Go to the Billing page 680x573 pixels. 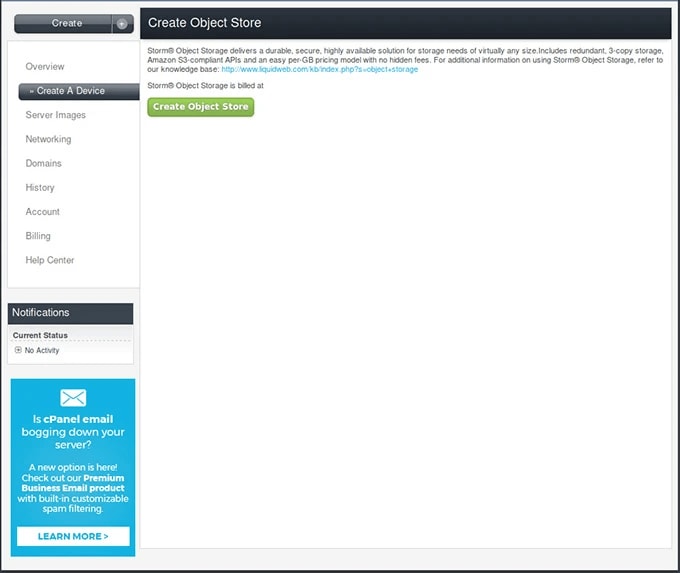(x=38, y=236)
